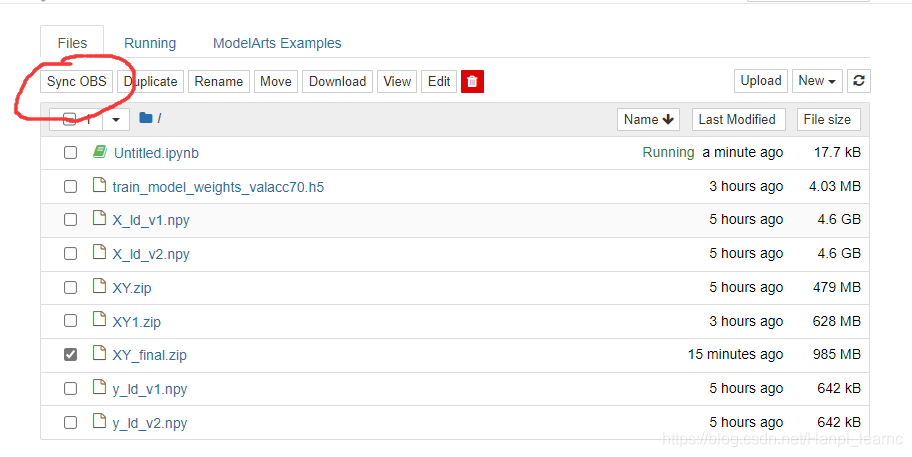This screenshot has height=457, width=912.
Task: Click the Rename button
Action: (x=219, y=81)
